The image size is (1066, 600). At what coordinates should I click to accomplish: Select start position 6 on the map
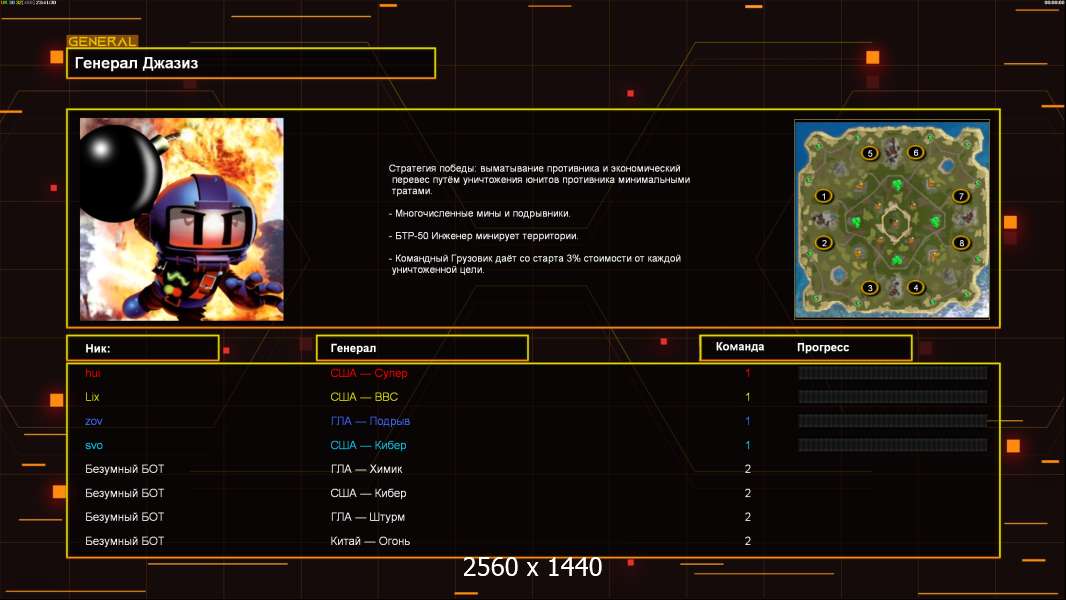pyautogui.click(x=915, y=153)
